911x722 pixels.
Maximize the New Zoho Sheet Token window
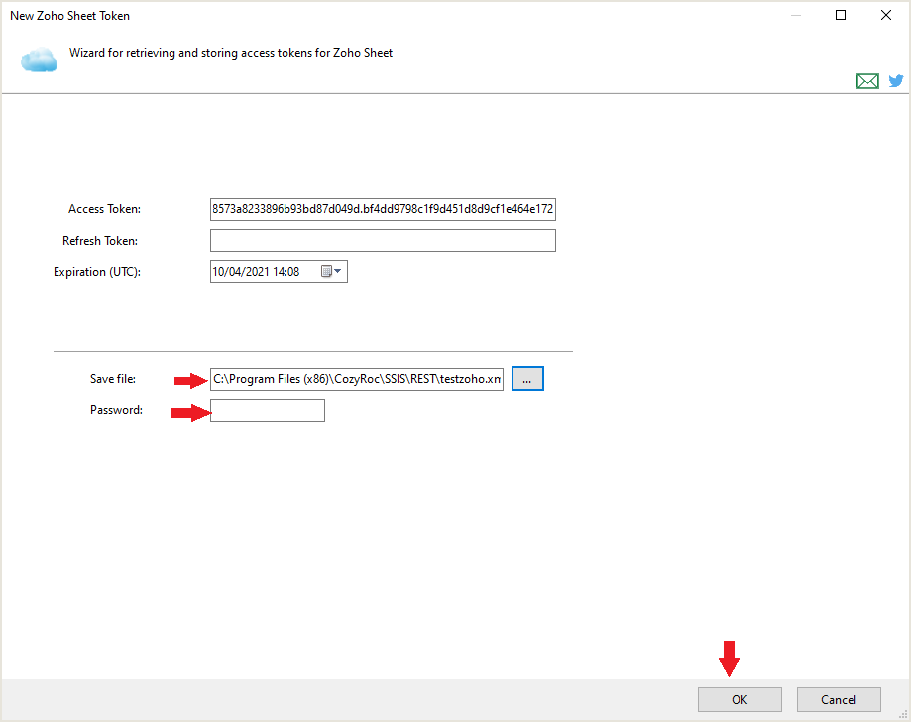click(841, 15)
